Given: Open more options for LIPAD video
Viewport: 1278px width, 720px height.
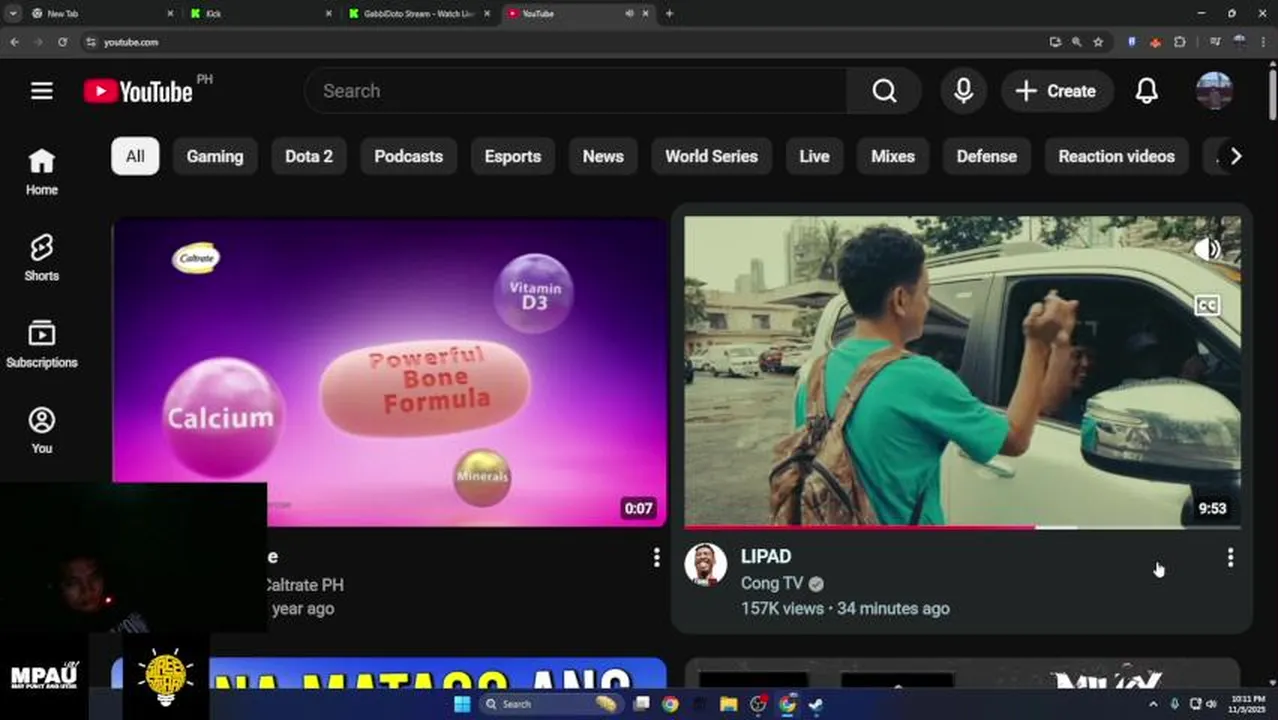Looking at the screenshot, I should [1230, 558].
